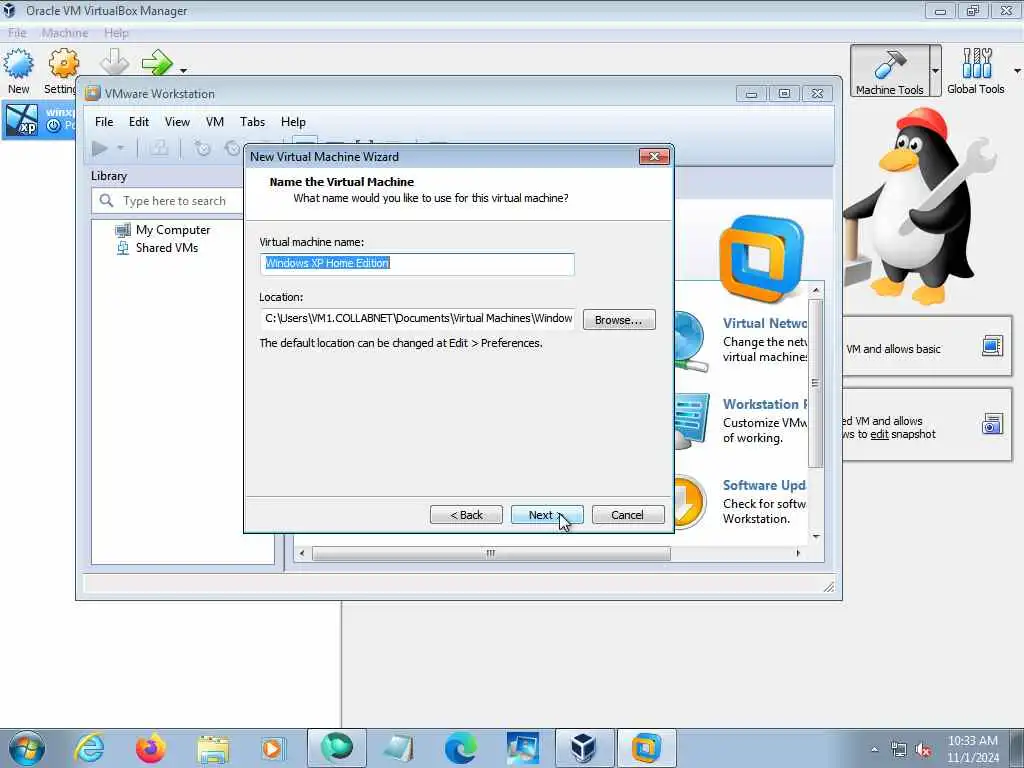Open Virtual Network link on VMware home
Image resolution: width=1024 pixels, height=768 pixels.
coord(765,323)
